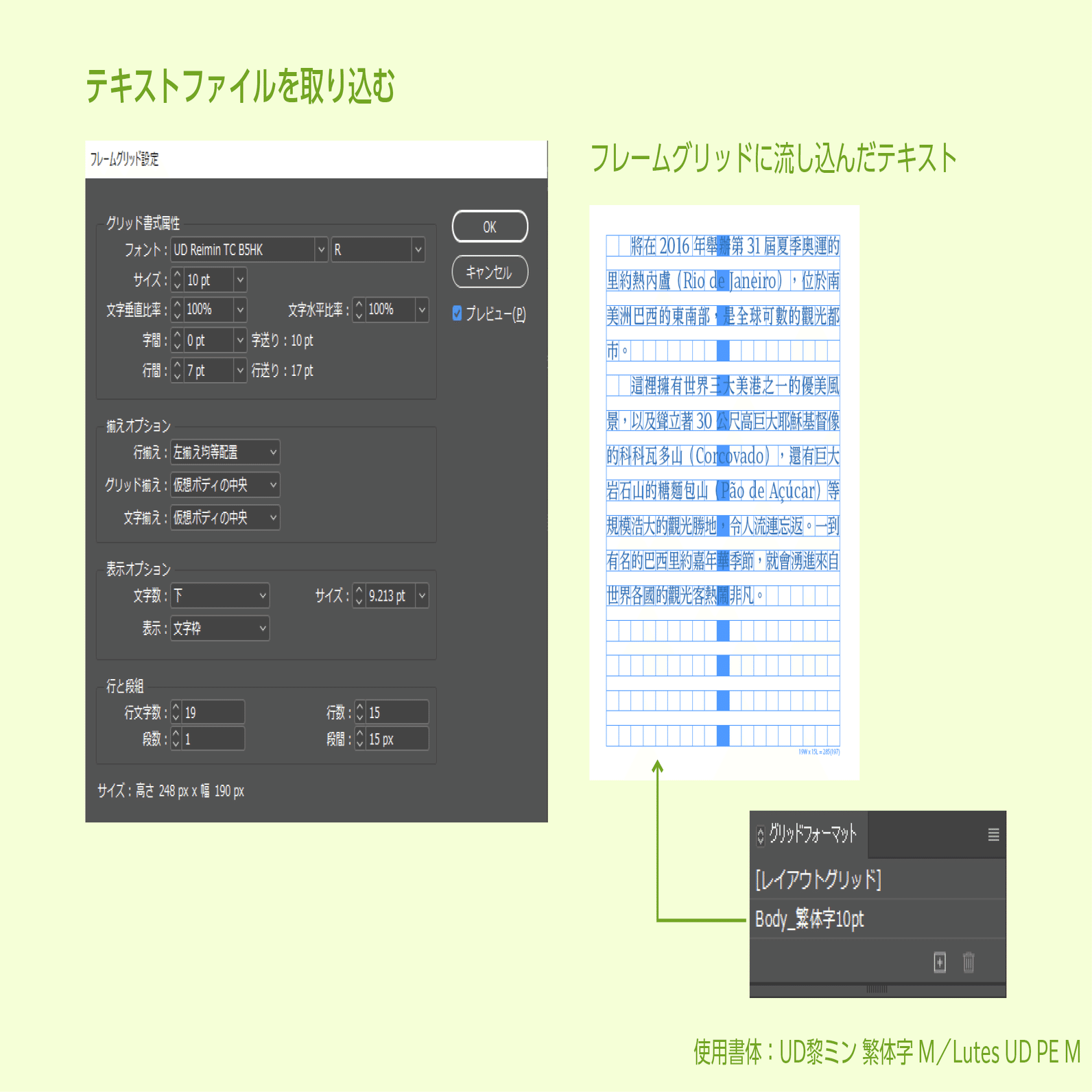Click the 文字水平比率 stepper arrows
The width and height of the screenshot is (1092, 1092).
coord(359,309)
